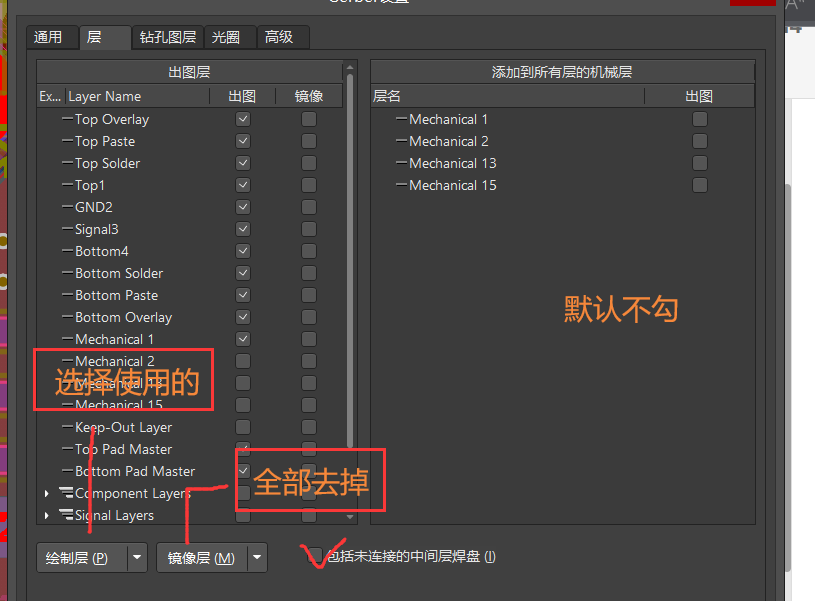Click the 层名 column header

click(x=508, y=96)
